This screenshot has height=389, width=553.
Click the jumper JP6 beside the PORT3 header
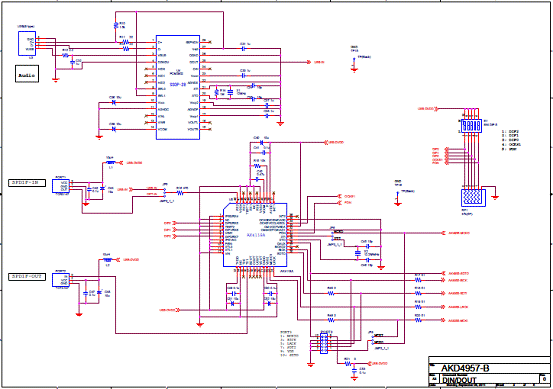tap(372, 339)
